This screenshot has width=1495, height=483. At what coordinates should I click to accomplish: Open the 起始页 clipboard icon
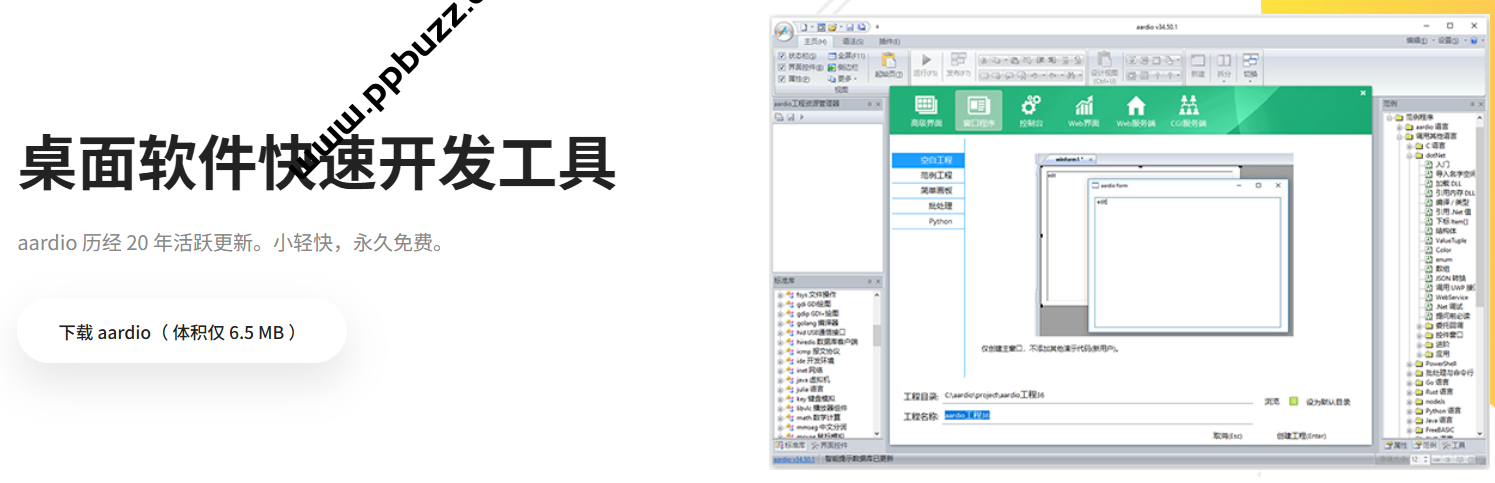(888, 62)
